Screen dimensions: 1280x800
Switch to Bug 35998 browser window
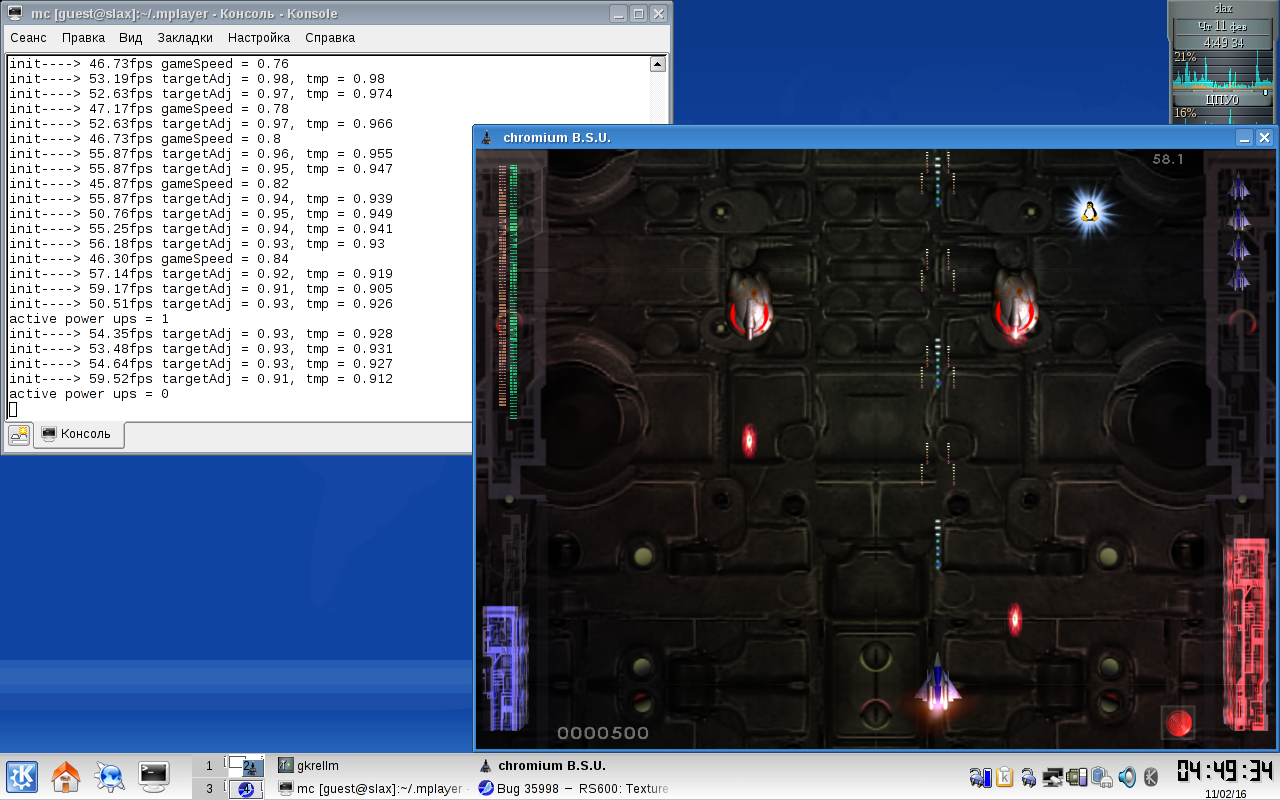[573, 789]
